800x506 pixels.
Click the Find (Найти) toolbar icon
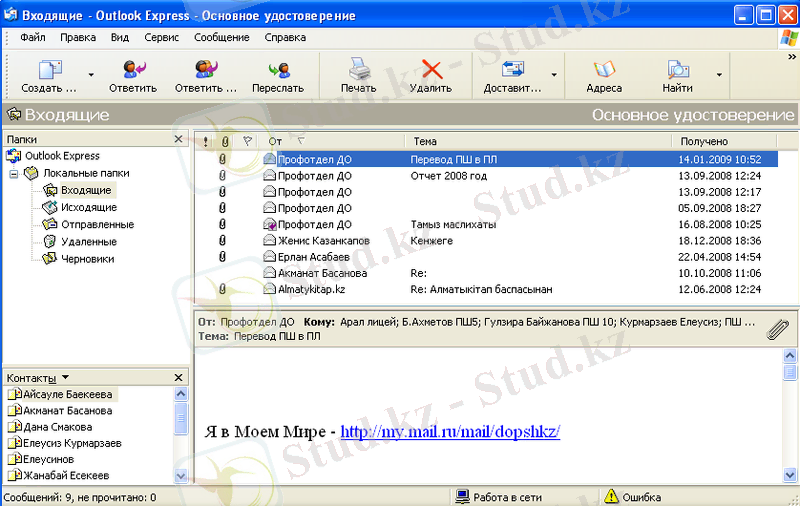point(677,70)
